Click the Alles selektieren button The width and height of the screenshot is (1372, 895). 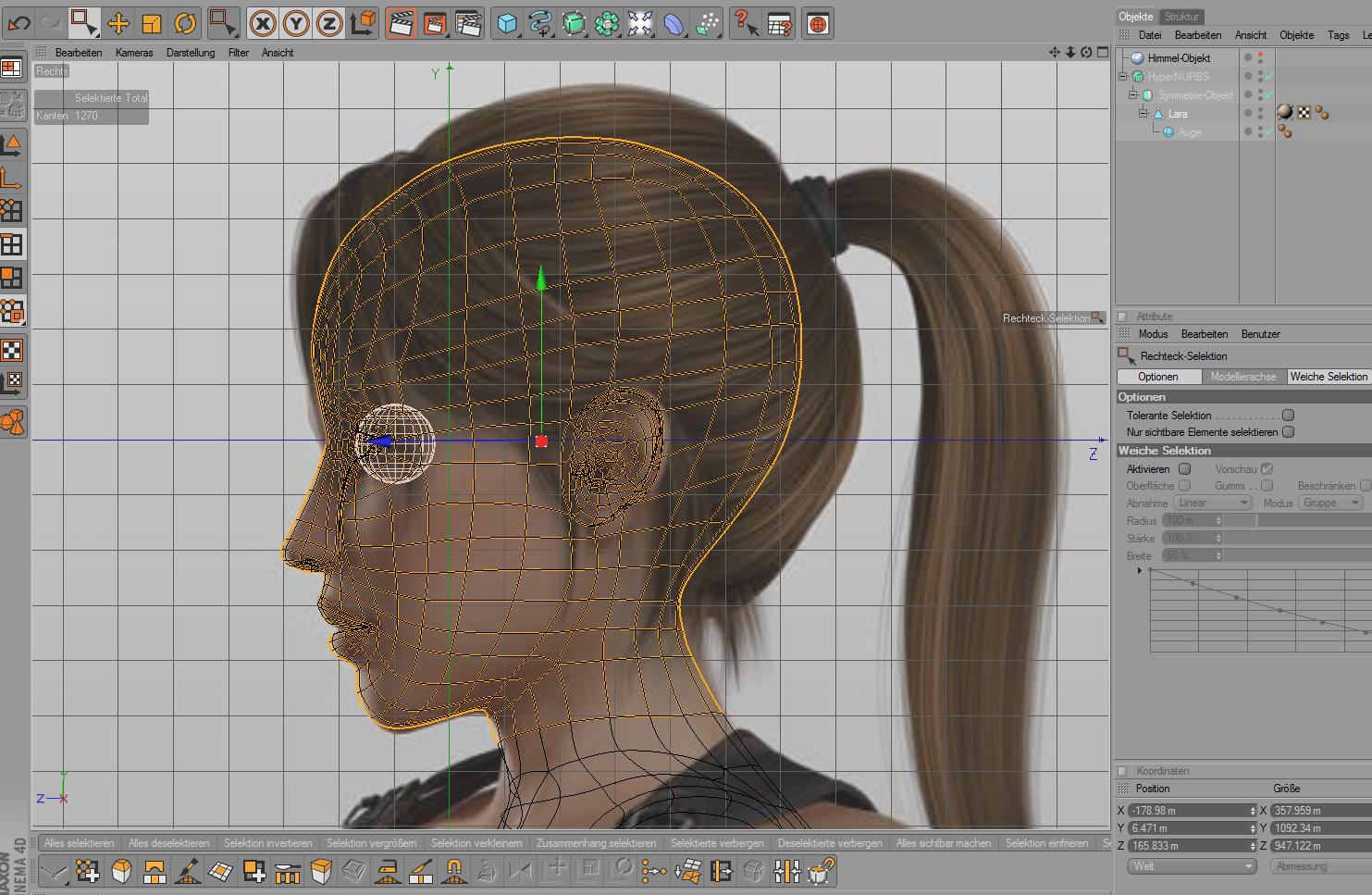[x=80, y=843]
